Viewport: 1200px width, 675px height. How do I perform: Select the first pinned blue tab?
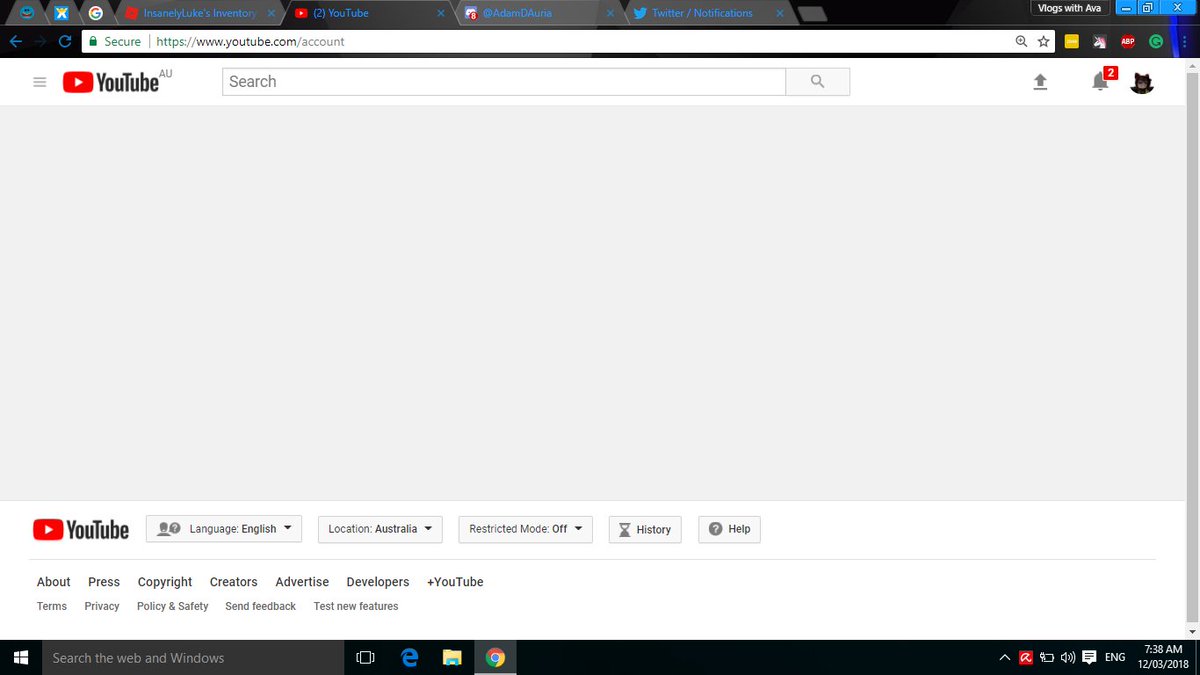pos(29,13)
